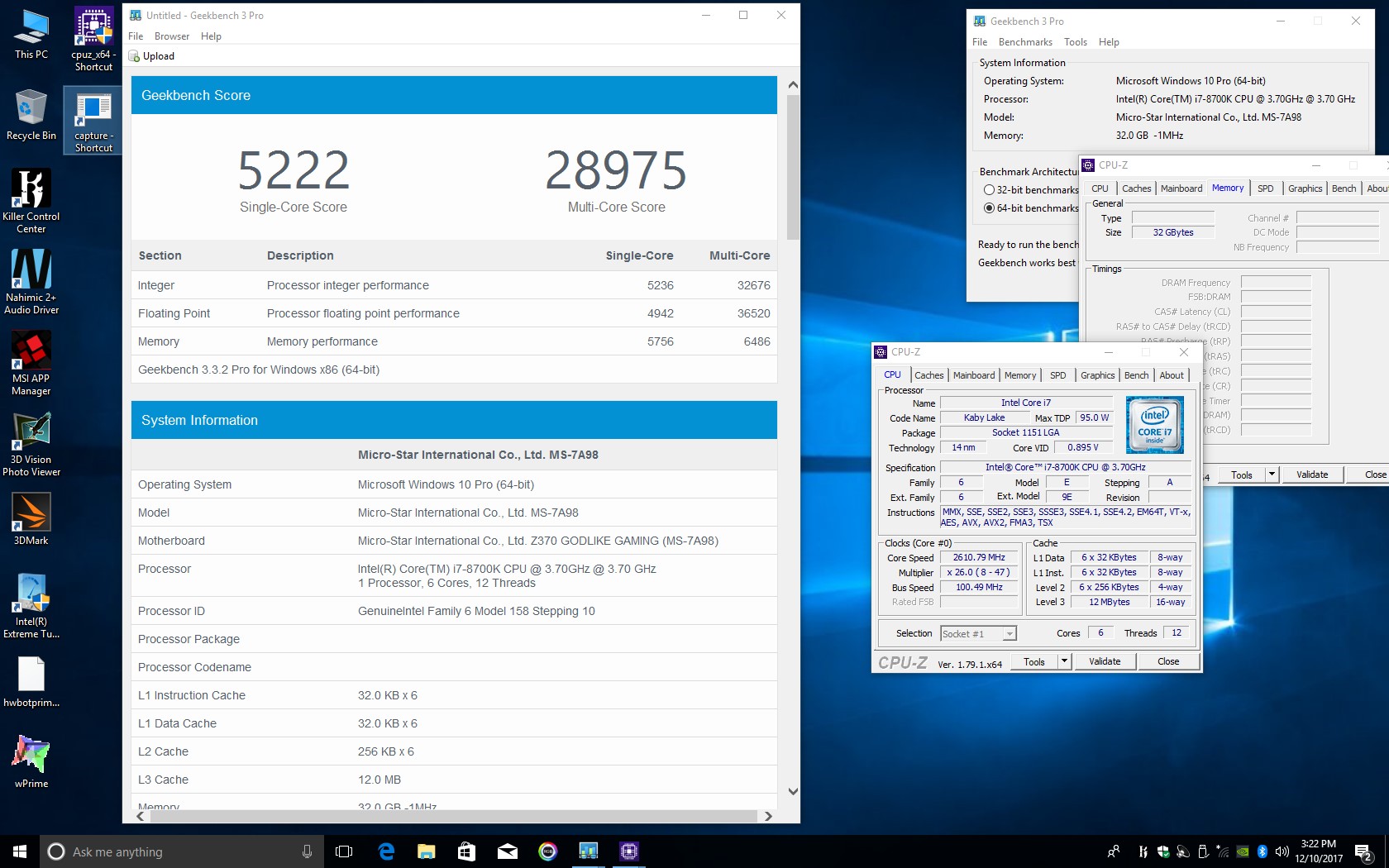Click Validate button in back CPU-Z window
Image resolution: width=1389 pixels, height=868 pixels.
pos(1312,475)
